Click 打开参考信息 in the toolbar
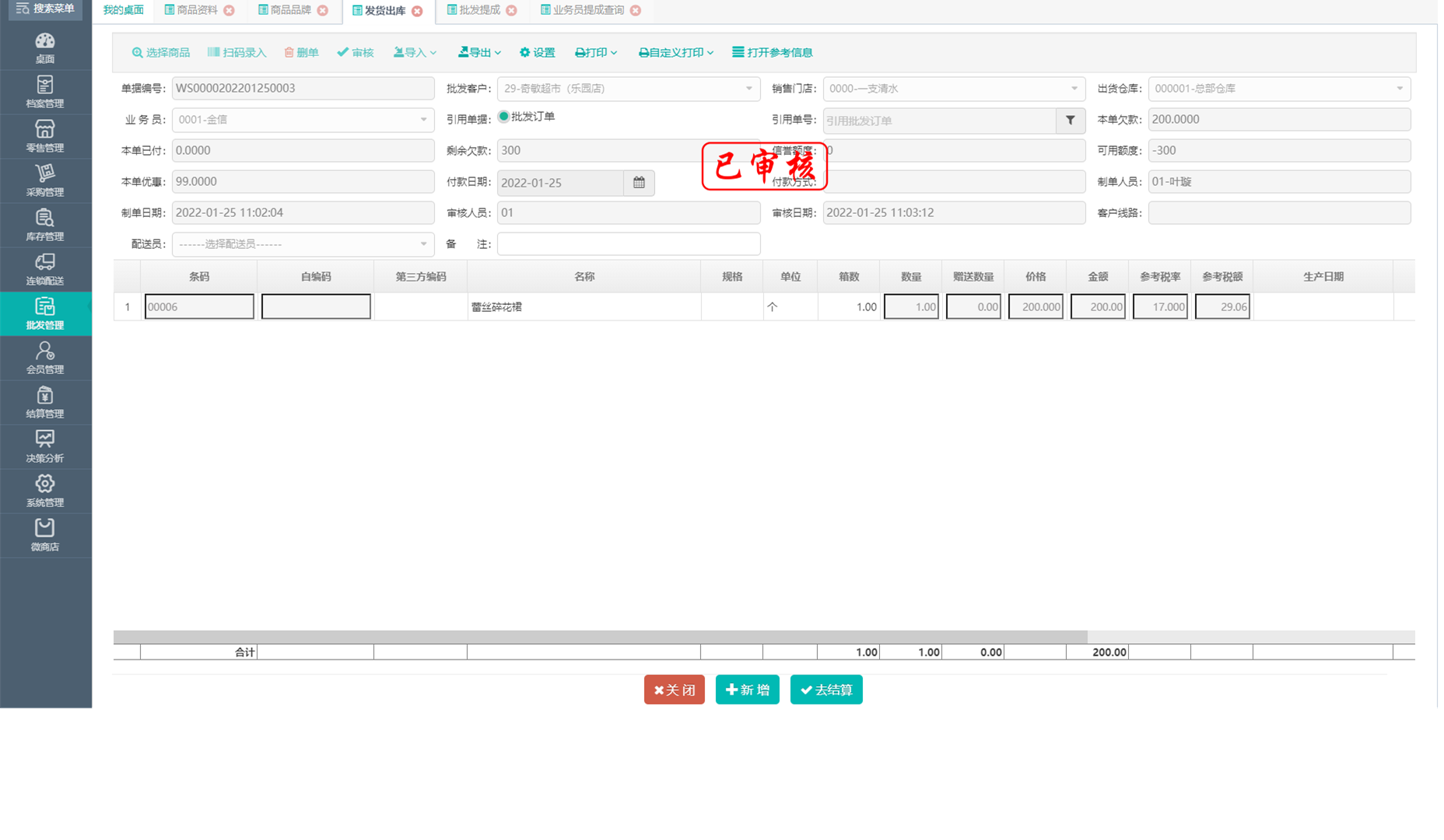 click(773, 52)
